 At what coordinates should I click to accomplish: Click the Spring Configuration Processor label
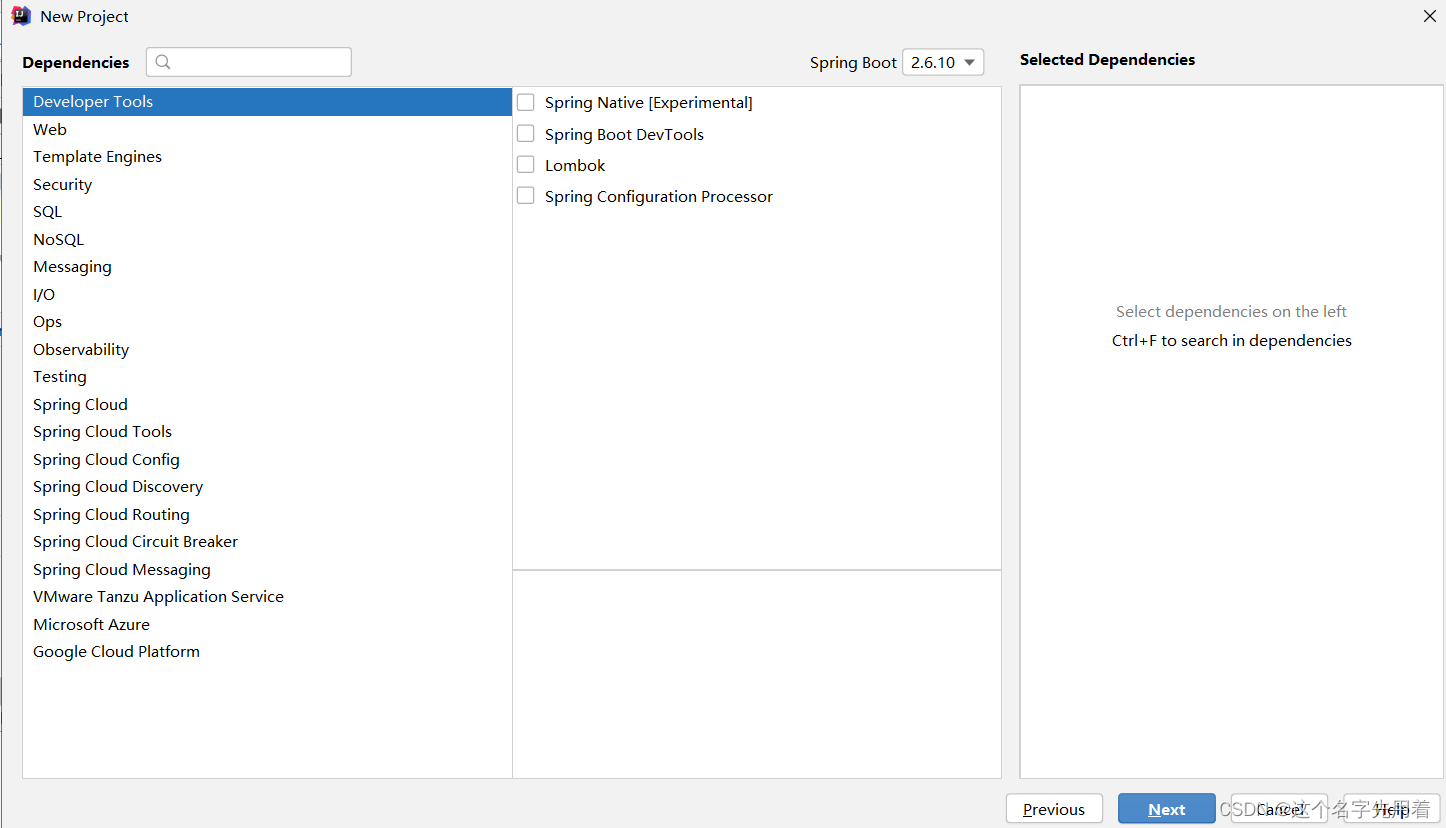click(658, 196)
